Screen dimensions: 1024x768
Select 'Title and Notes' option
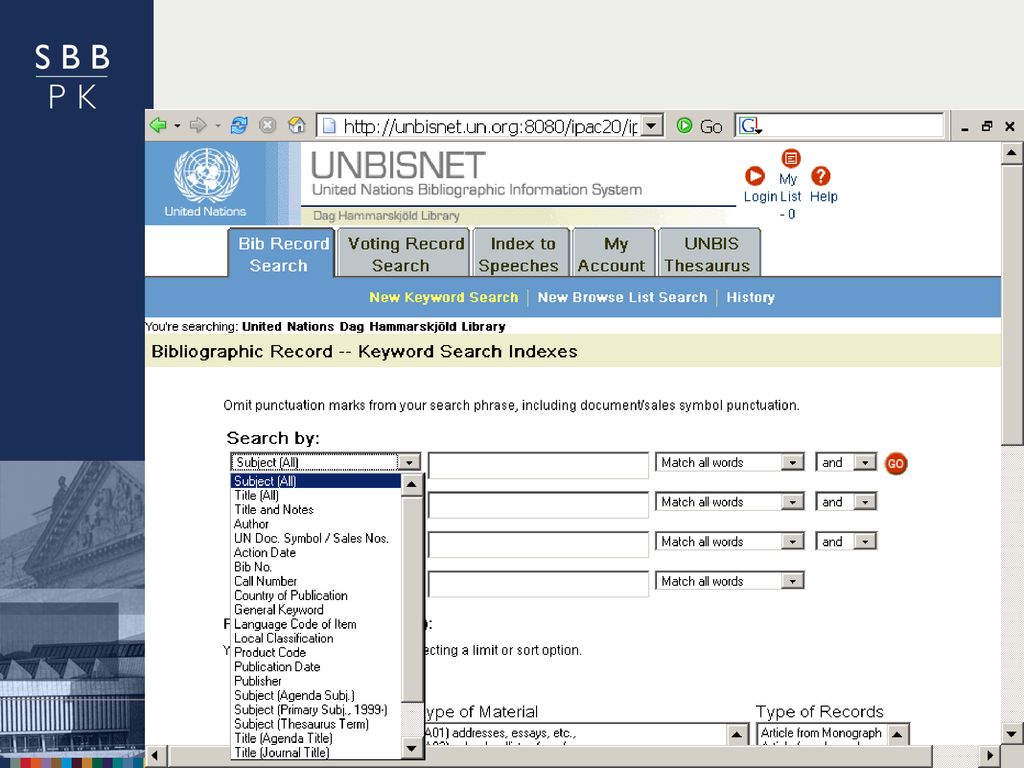tap(316, 510)
